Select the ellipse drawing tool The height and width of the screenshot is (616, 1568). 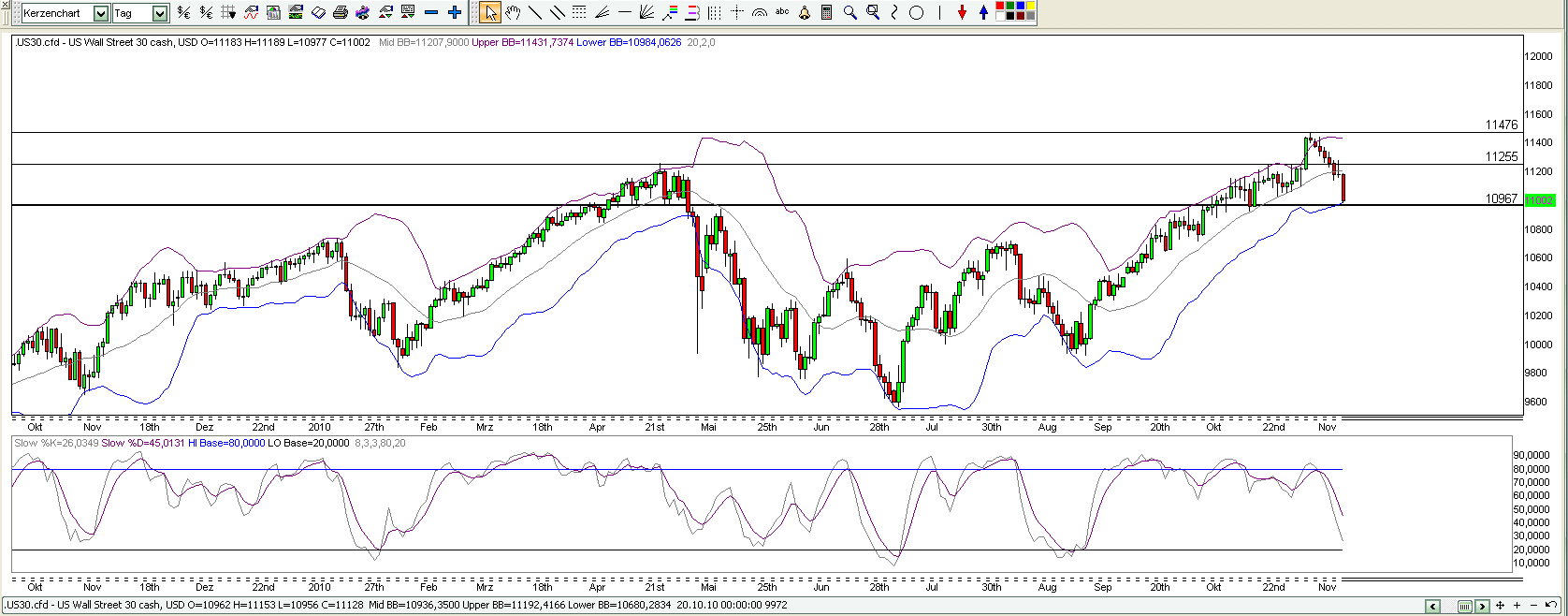pos(917,12)
